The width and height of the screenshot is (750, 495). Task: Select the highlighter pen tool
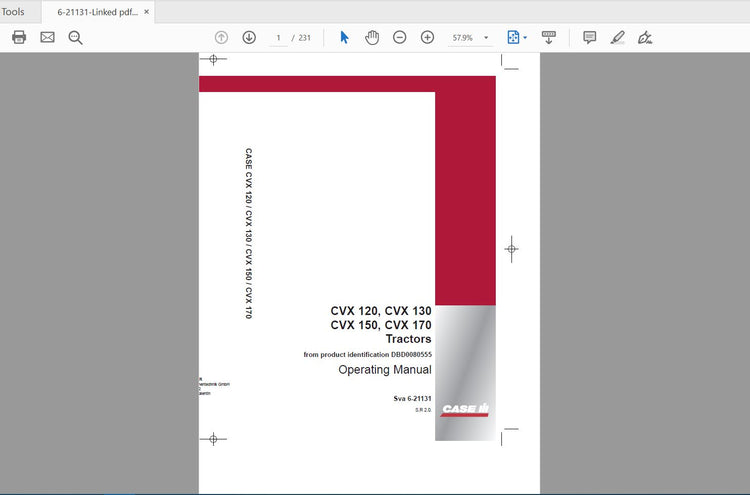click(x=618, y=37)
